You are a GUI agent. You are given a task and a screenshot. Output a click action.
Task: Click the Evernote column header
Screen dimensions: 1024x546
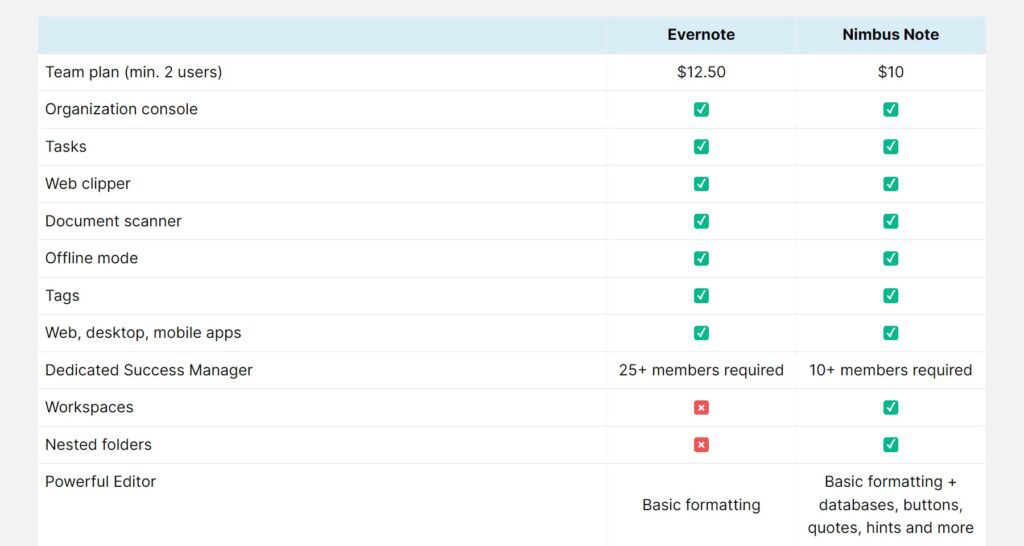coord(701,35)
